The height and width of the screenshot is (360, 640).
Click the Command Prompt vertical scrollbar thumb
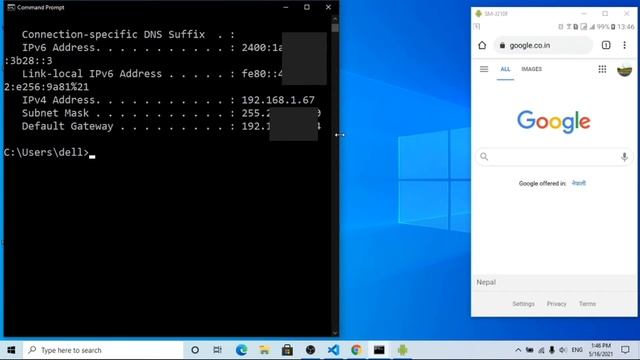335,28
